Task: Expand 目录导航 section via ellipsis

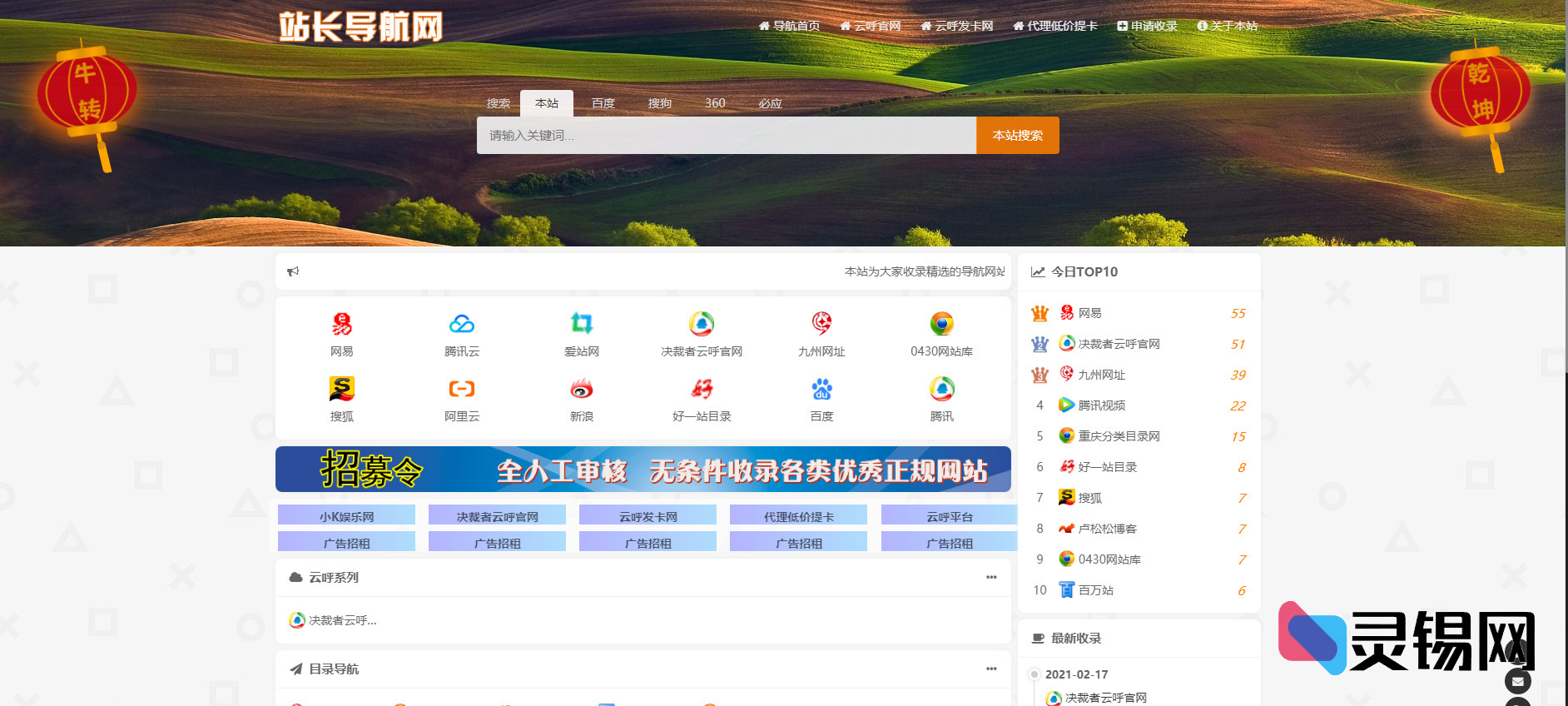Action: tap(991, 669)
